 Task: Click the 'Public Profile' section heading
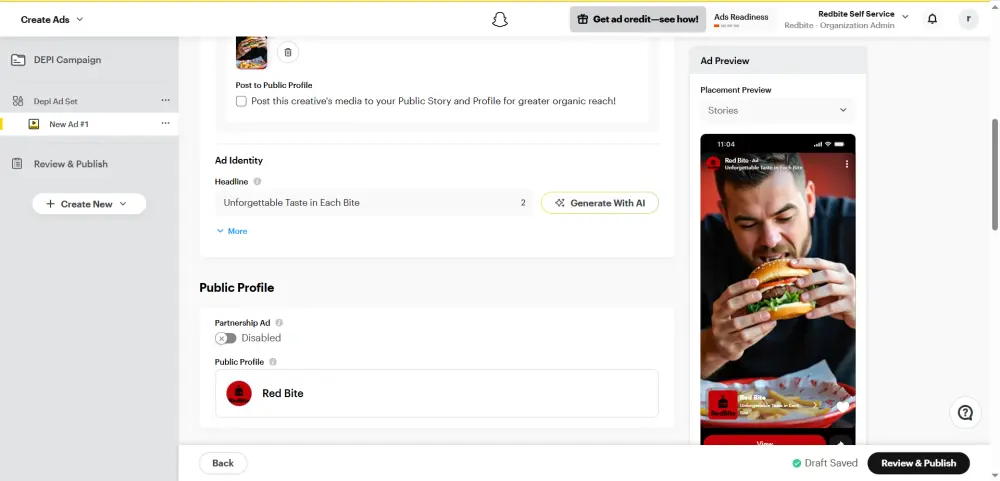237,288
